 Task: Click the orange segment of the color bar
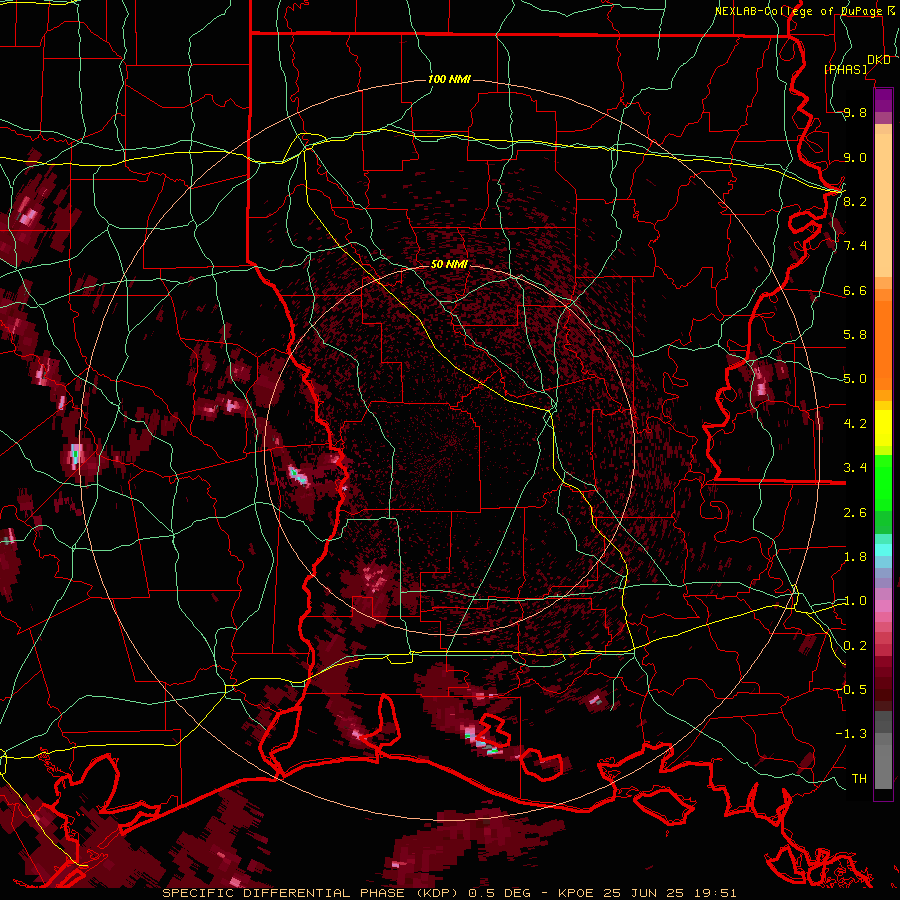click(883, 344)
